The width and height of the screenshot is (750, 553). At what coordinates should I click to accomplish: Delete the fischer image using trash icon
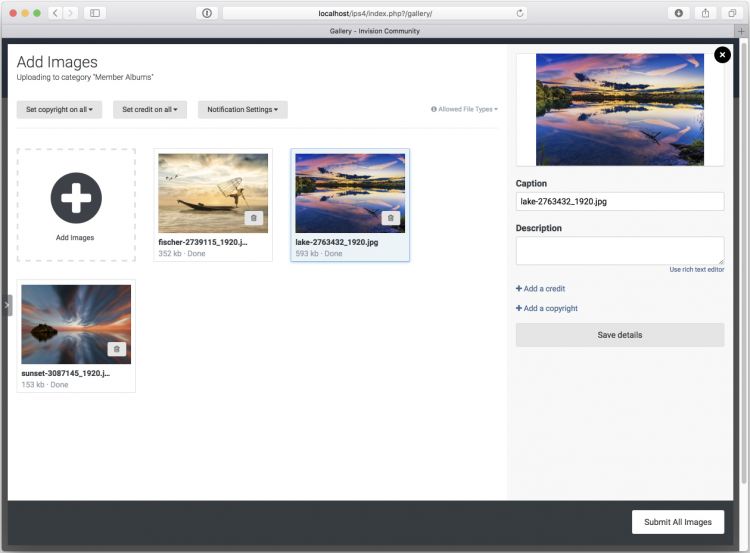click(254, 218)
